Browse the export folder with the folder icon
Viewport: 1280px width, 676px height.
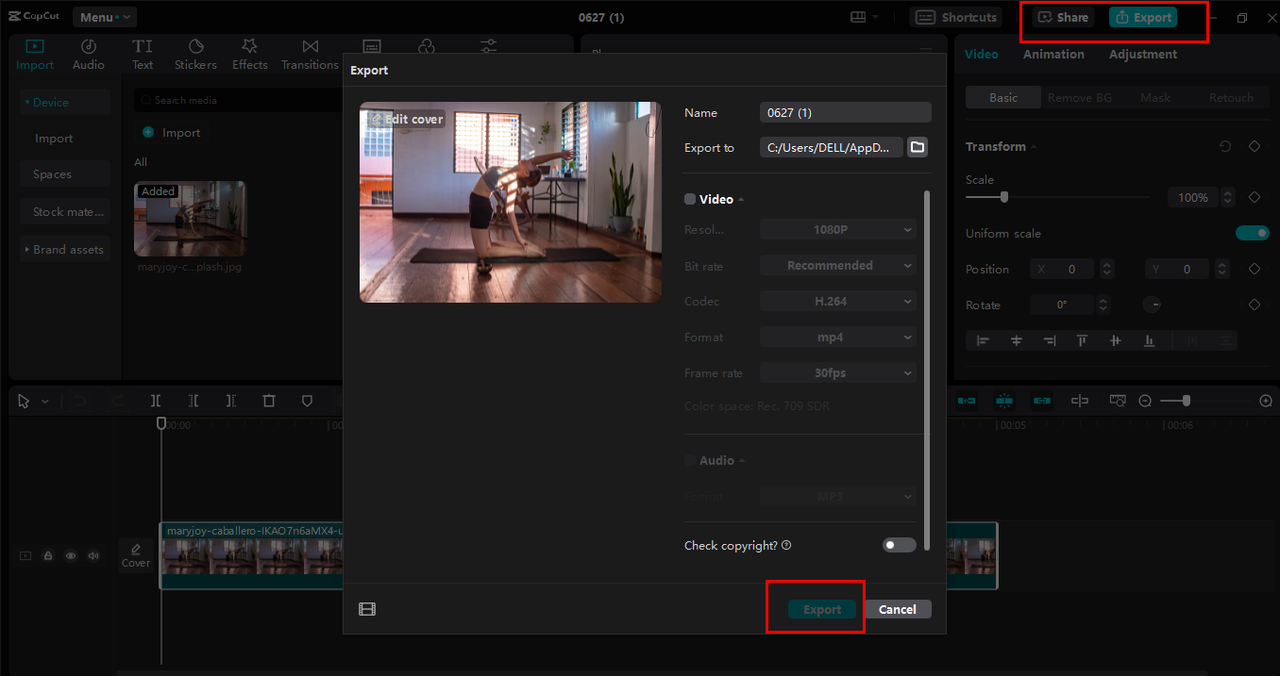pos(917,147)
